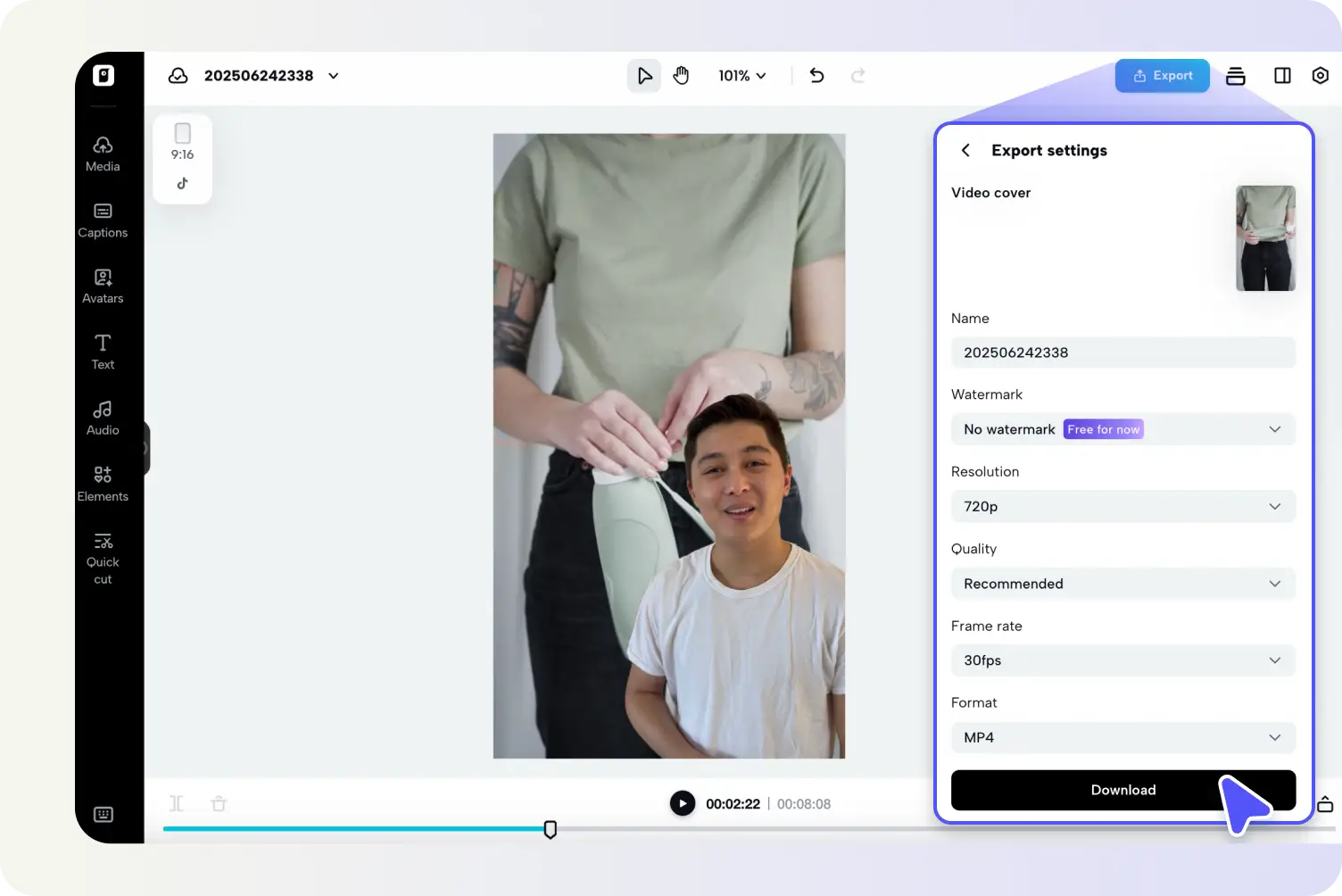
Task: Open the Text panel
Action: point(102,351)
